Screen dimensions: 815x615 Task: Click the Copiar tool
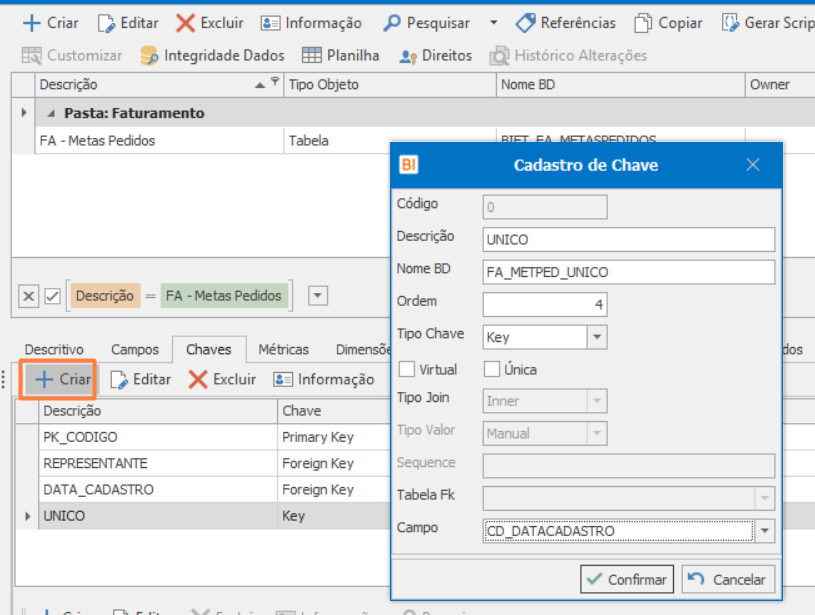[x=668, y=23]
